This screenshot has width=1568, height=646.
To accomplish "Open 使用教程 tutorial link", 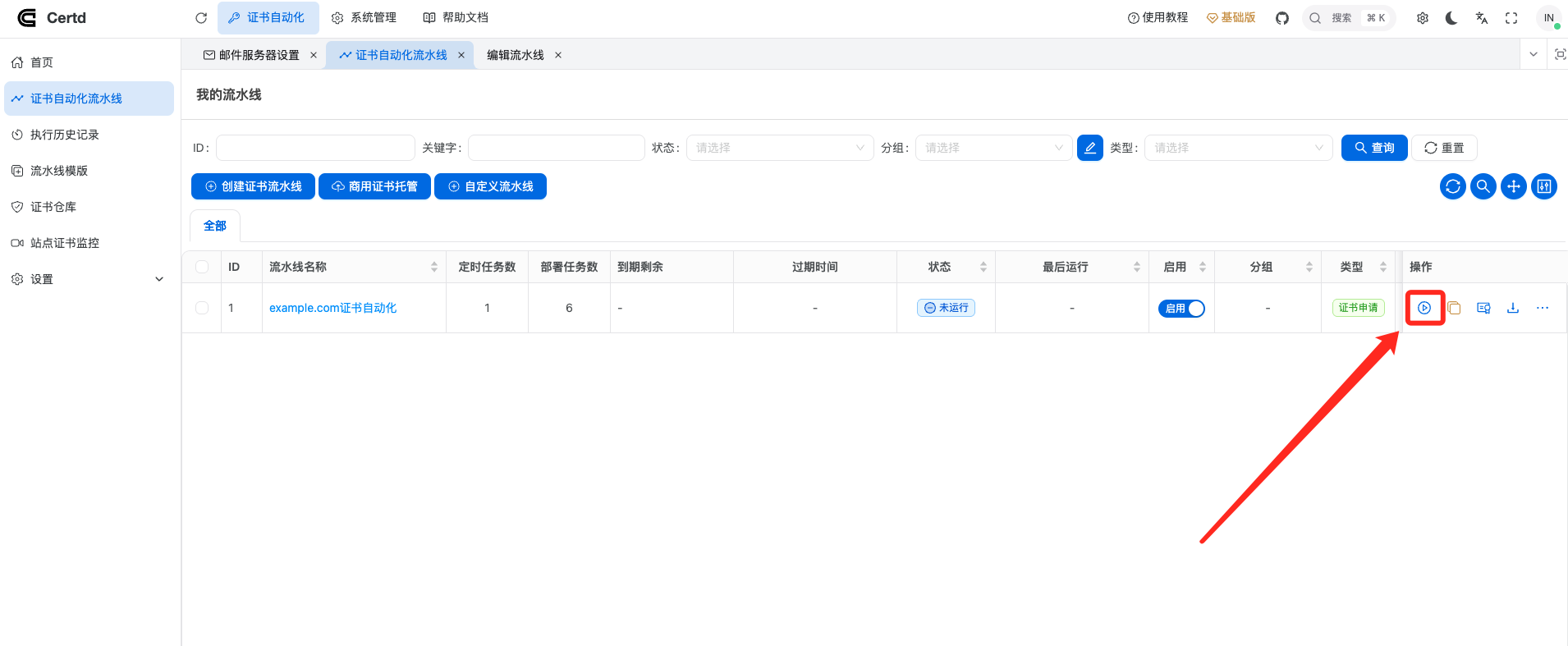I will click(1158, 17).
